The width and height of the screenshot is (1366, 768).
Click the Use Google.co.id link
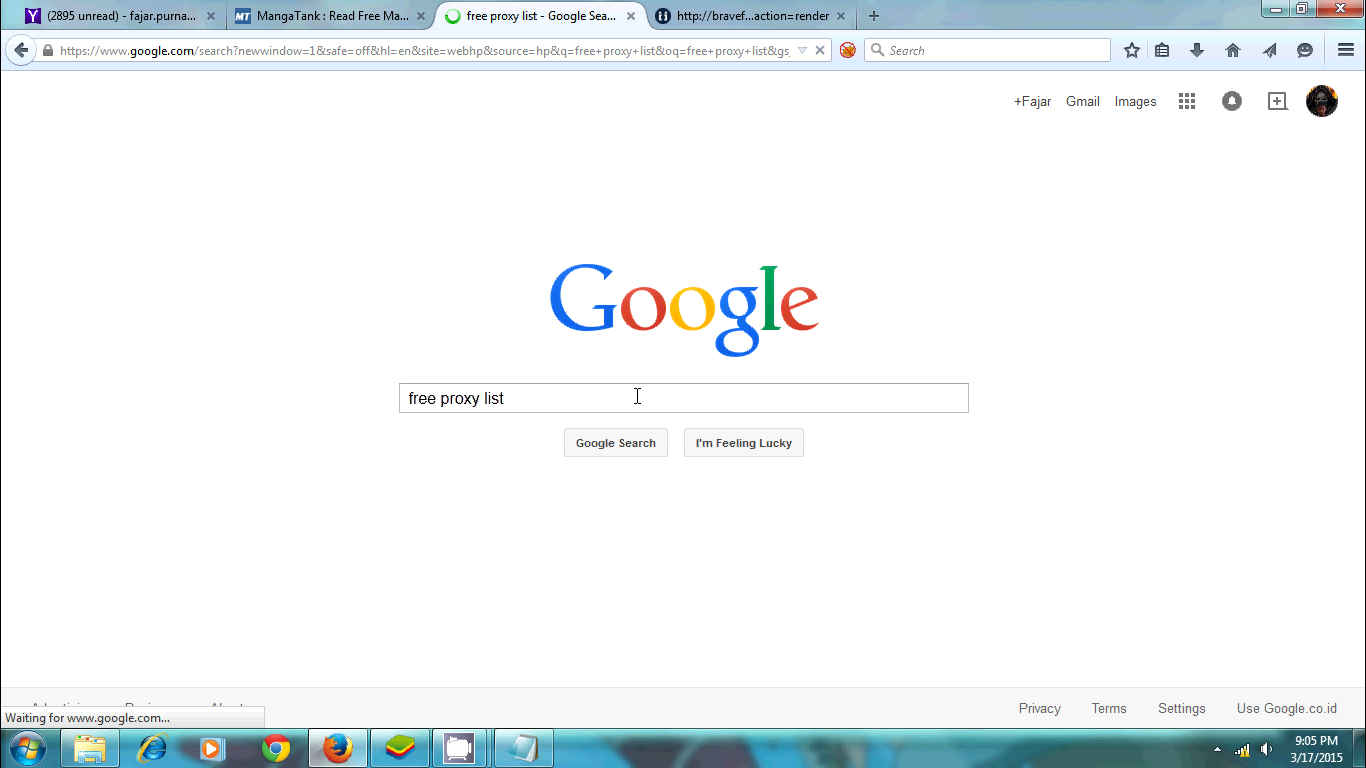point(1287,708)
